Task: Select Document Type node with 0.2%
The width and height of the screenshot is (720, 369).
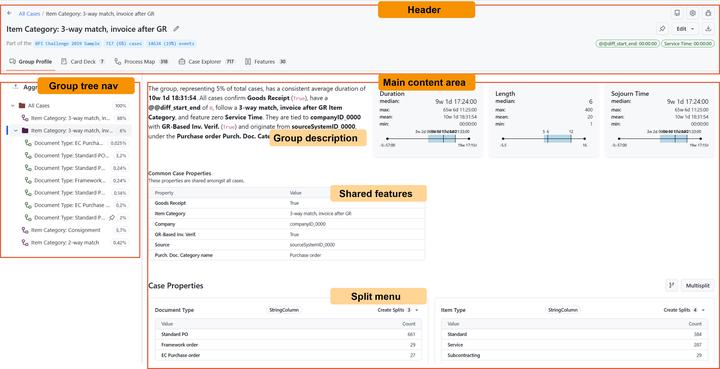Action: click(x=76, y=205)
